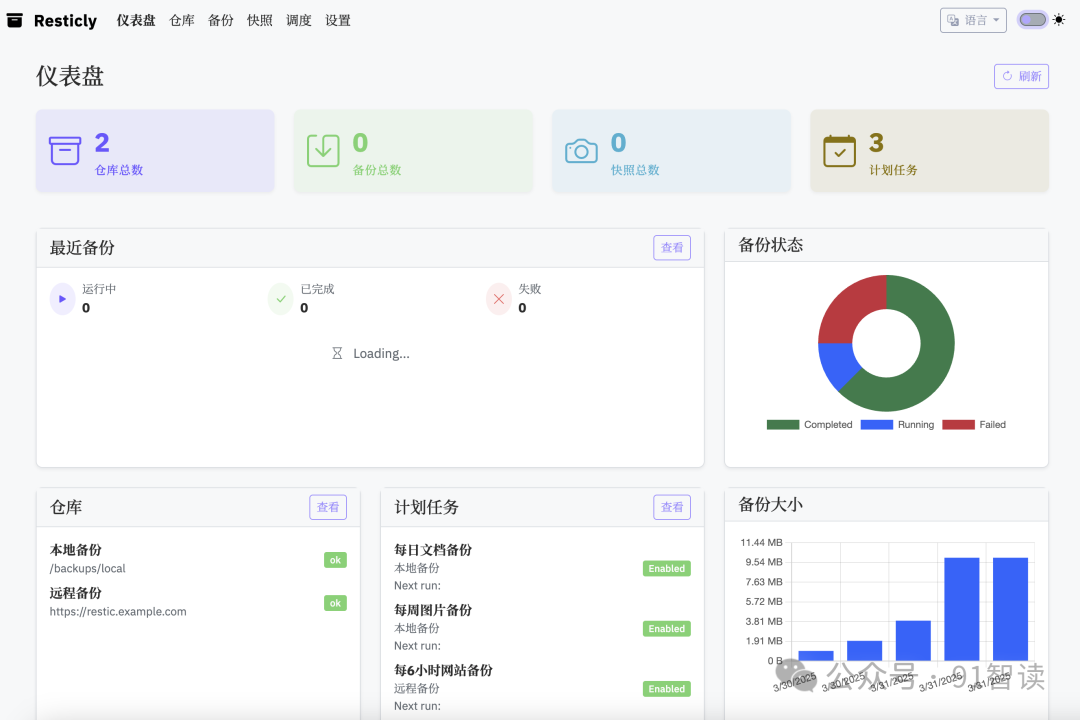Click the sun icon for light mode

[1059, 19]
